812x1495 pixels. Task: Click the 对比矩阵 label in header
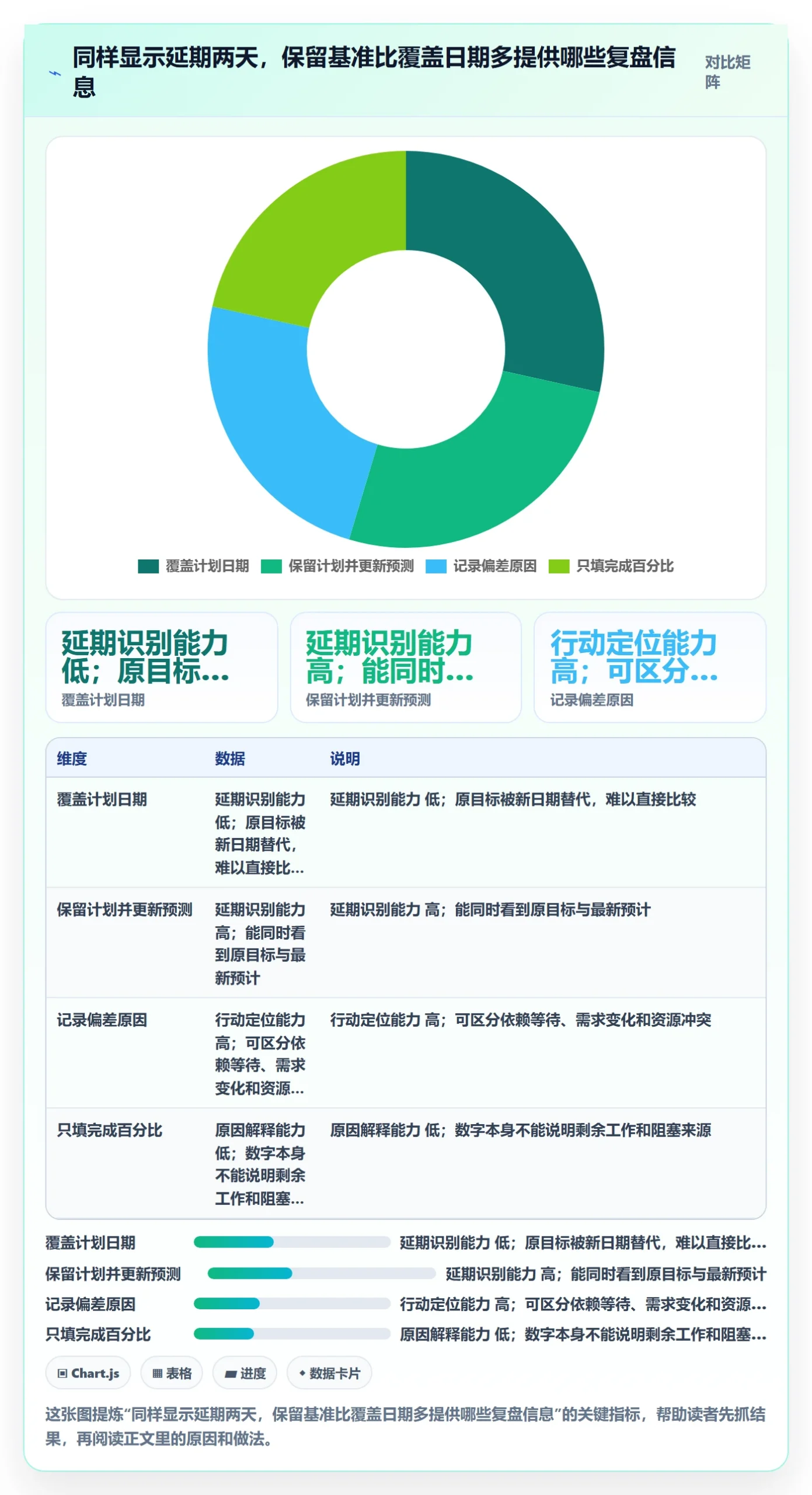(728, 72)
